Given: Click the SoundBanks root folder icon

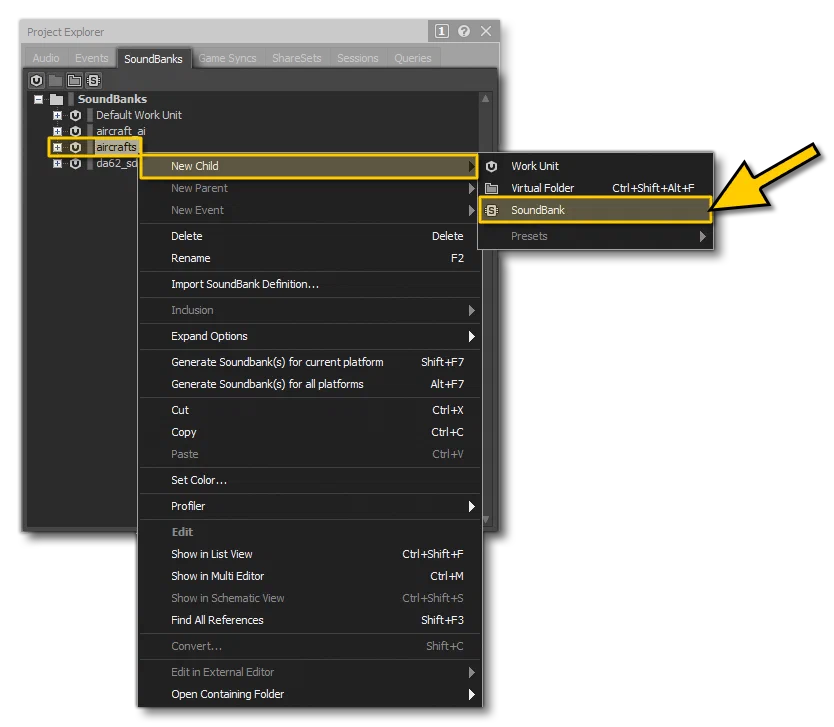Looking at the screenshot, I should 56,99.
